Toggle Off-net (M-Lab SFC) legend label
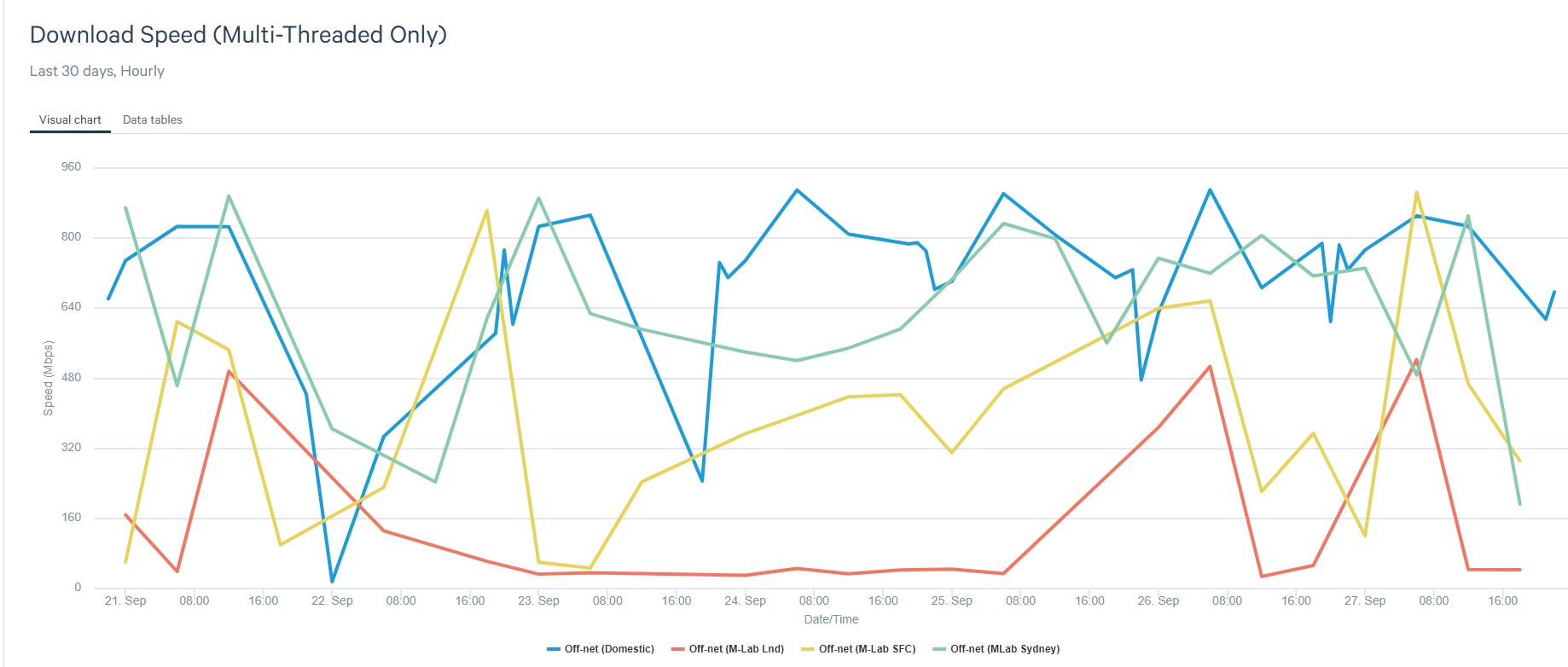Image resolution: width=1568 pixels, height=667 pixels. point(867,649)
